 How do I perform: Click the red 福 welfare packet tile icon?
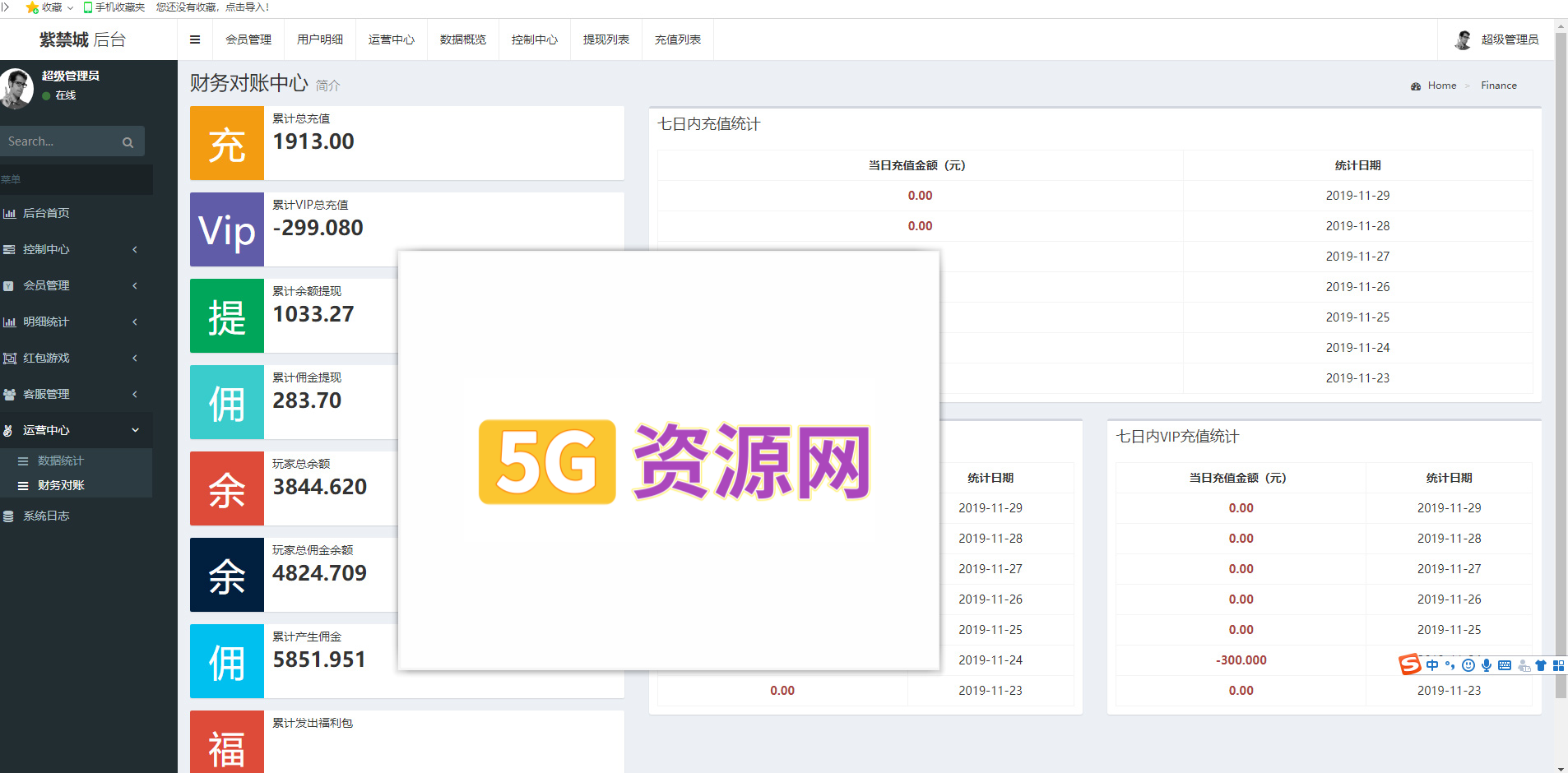pyautogui.click(x=227, y=742)
